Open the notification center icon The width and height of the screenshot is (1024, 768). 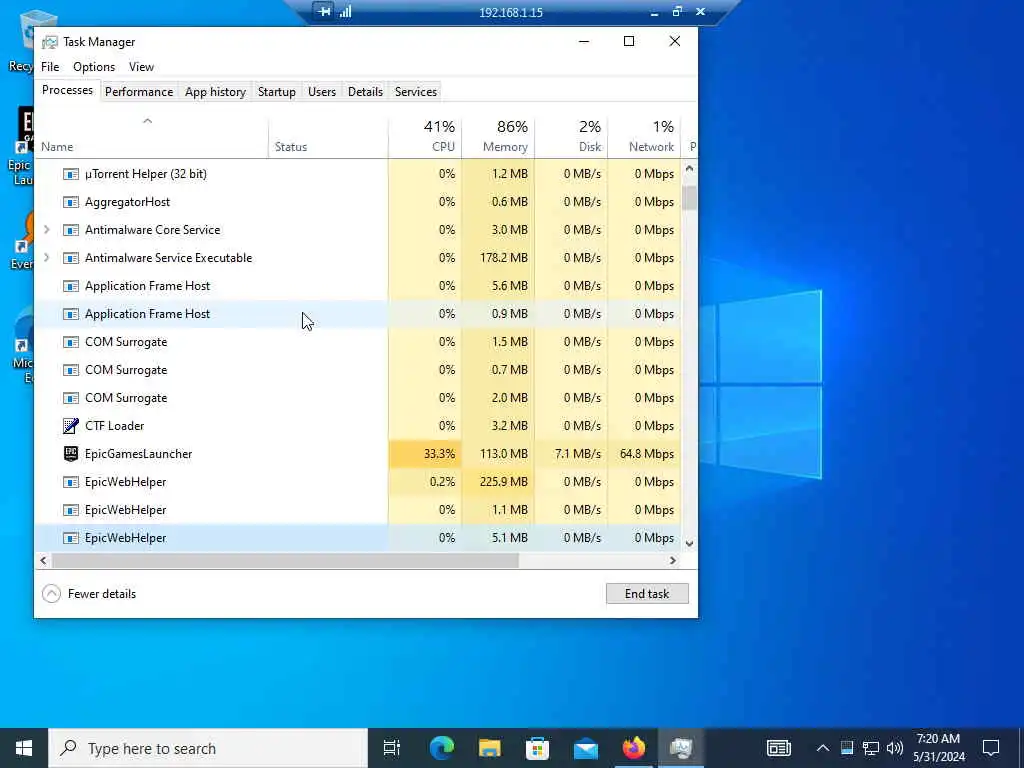991,748
